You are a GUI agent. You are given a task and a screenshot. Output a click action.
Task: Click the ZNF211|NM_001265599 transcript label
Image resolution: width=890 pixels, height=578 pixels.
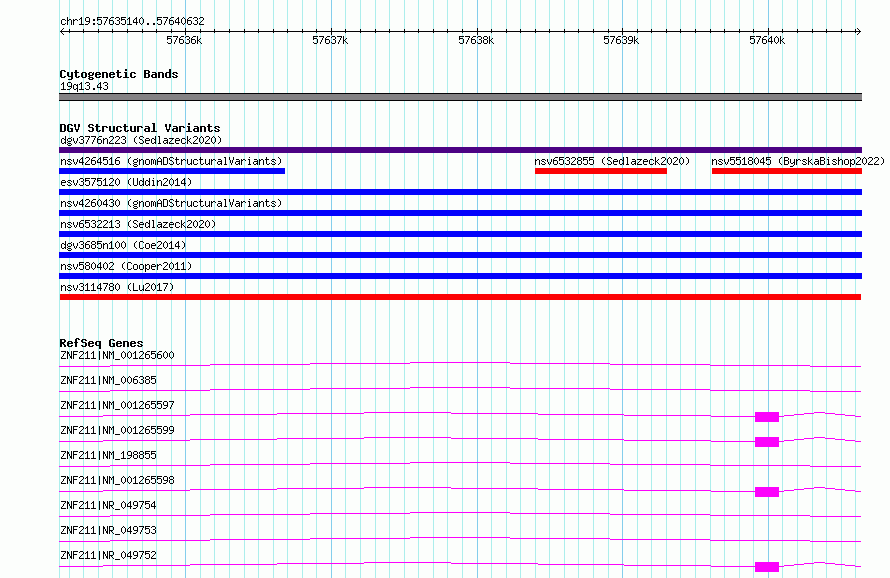coord(117,430)
